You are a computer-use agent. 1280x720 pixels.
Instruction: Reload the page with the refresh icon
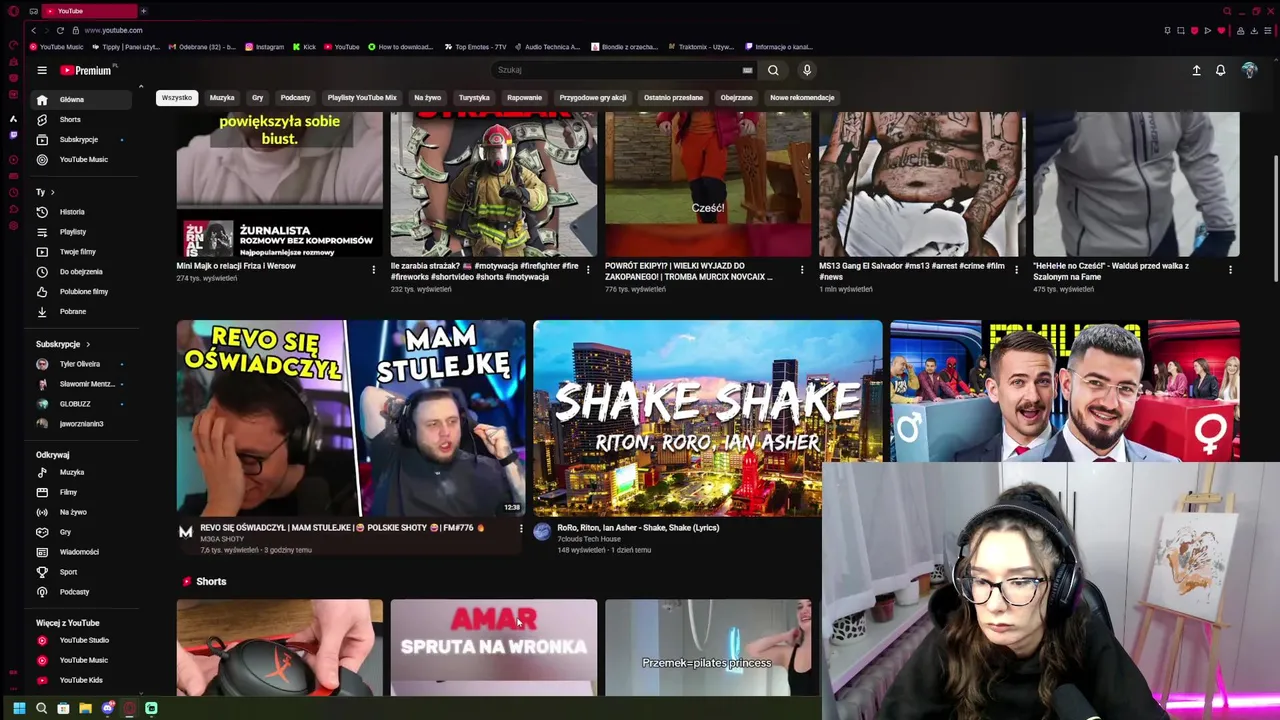60,30
